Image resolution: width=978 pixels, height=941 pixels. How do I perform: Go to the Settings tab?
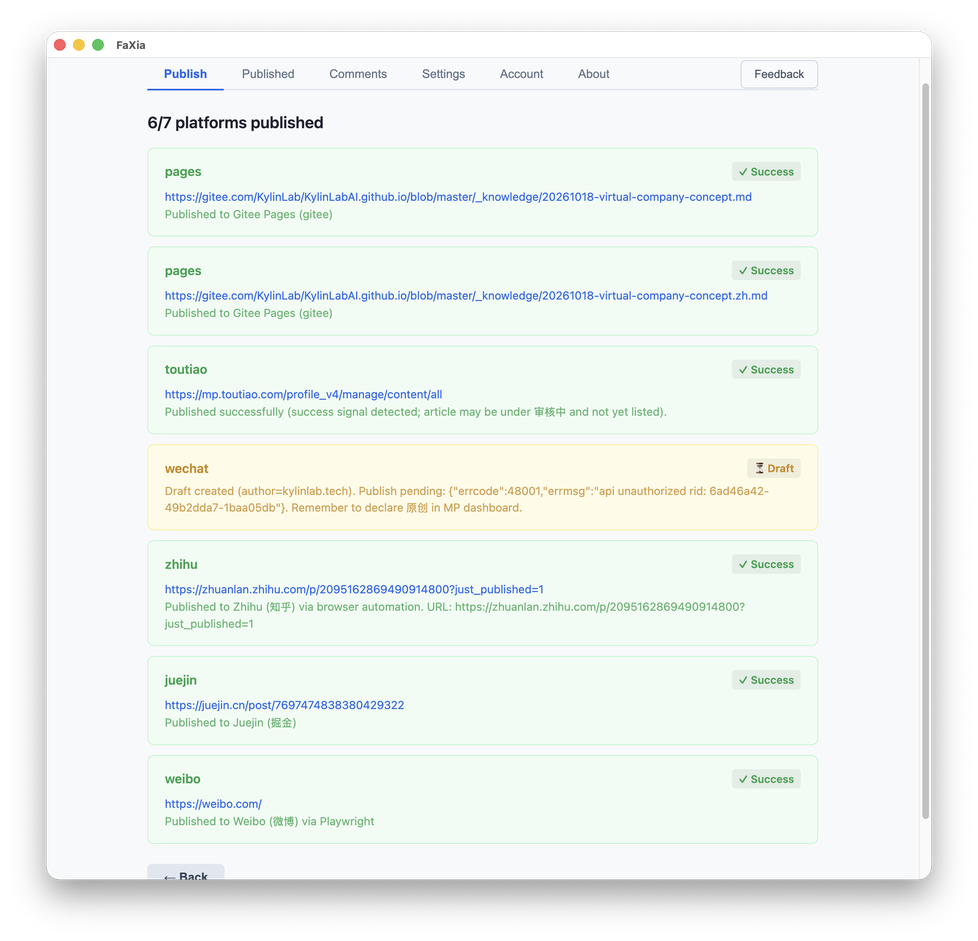click(443, 74)
